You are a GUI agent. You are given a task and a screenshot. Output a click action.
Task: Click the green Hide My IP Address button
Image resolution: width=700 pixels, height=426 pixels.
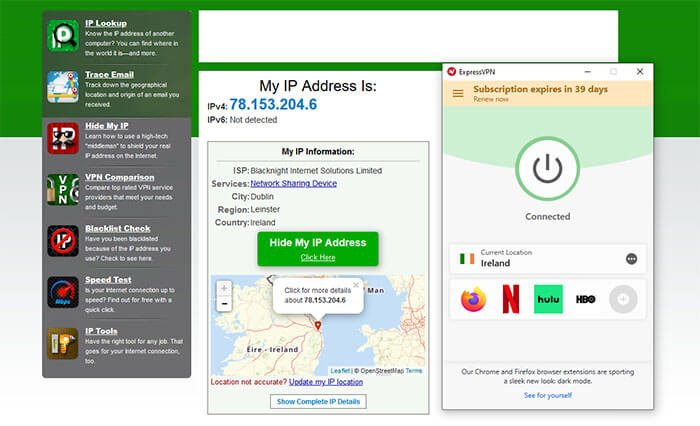tap(318, 249)
